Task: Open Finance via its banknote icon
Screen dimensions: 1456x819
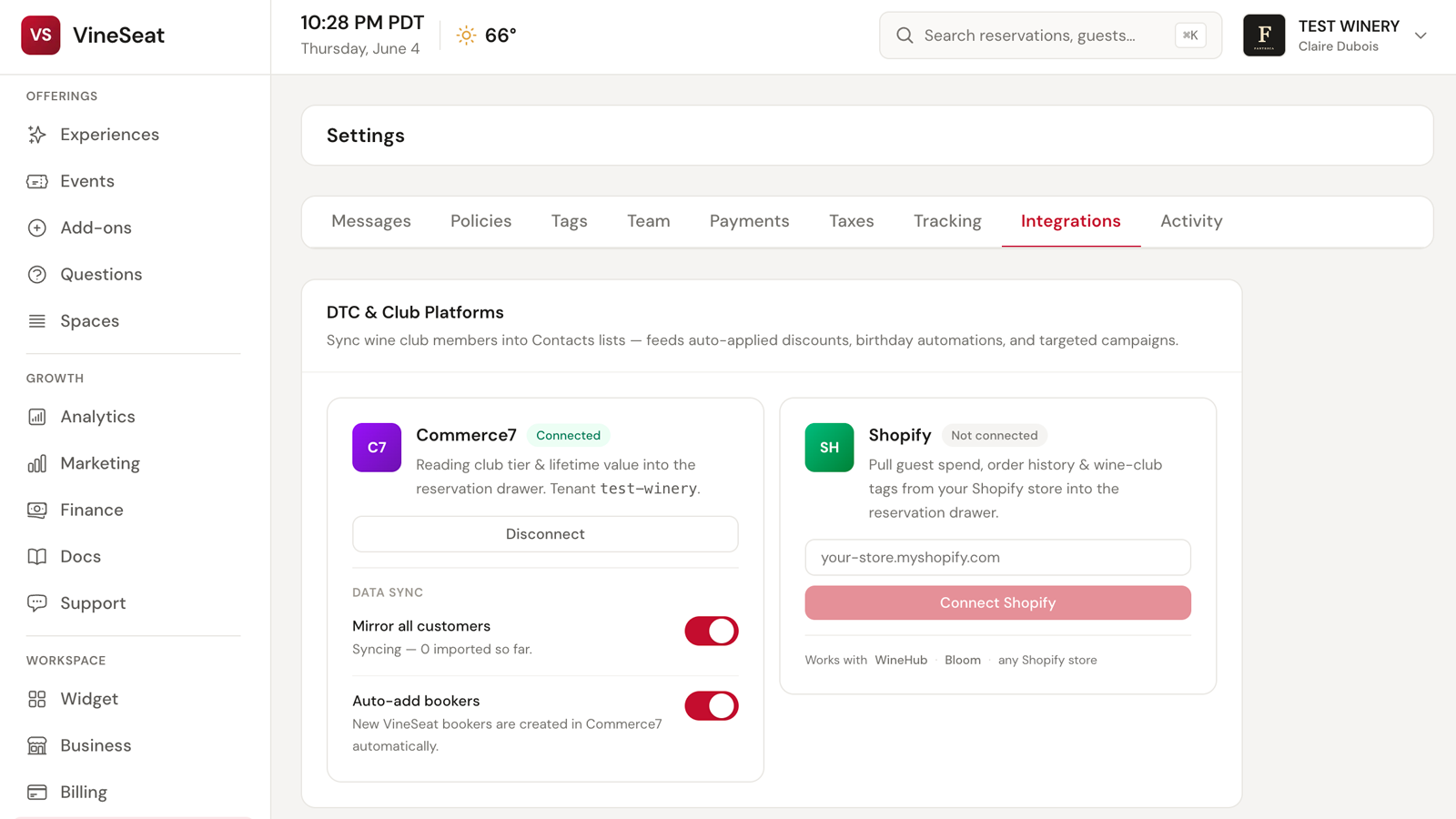Action: (x=37, y=510)
